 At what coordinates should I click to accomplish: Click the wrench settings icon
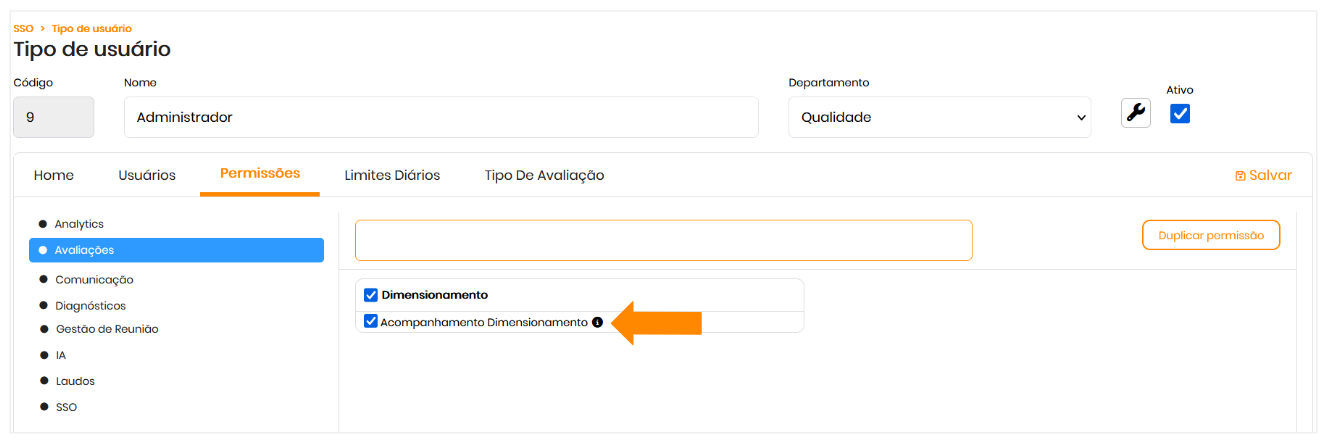tap(1135, 113)
